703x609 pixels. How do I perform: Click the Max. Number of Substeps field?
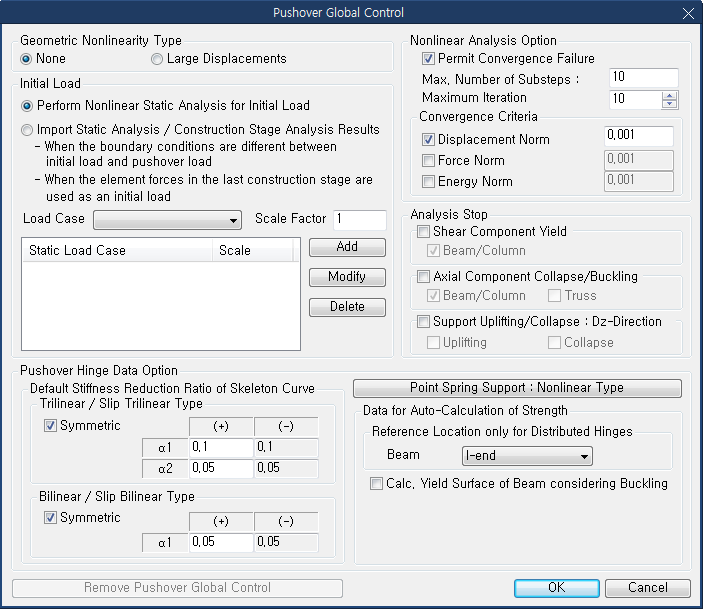643,78
